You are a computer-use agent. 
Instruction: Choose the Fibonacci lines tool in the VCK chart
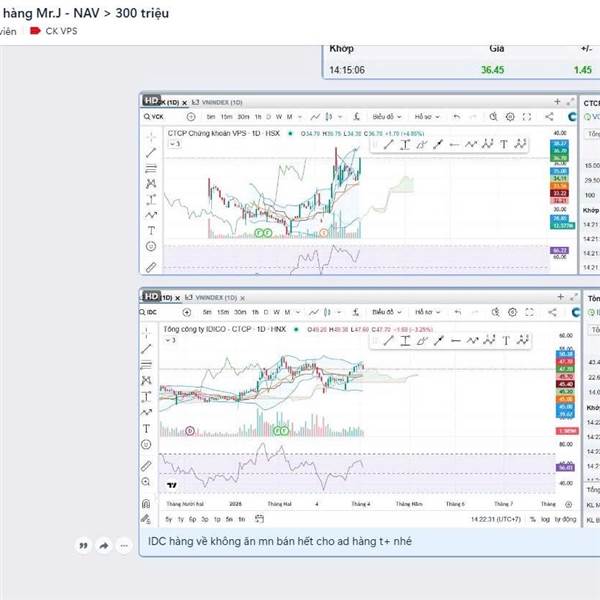click(151, 168)
